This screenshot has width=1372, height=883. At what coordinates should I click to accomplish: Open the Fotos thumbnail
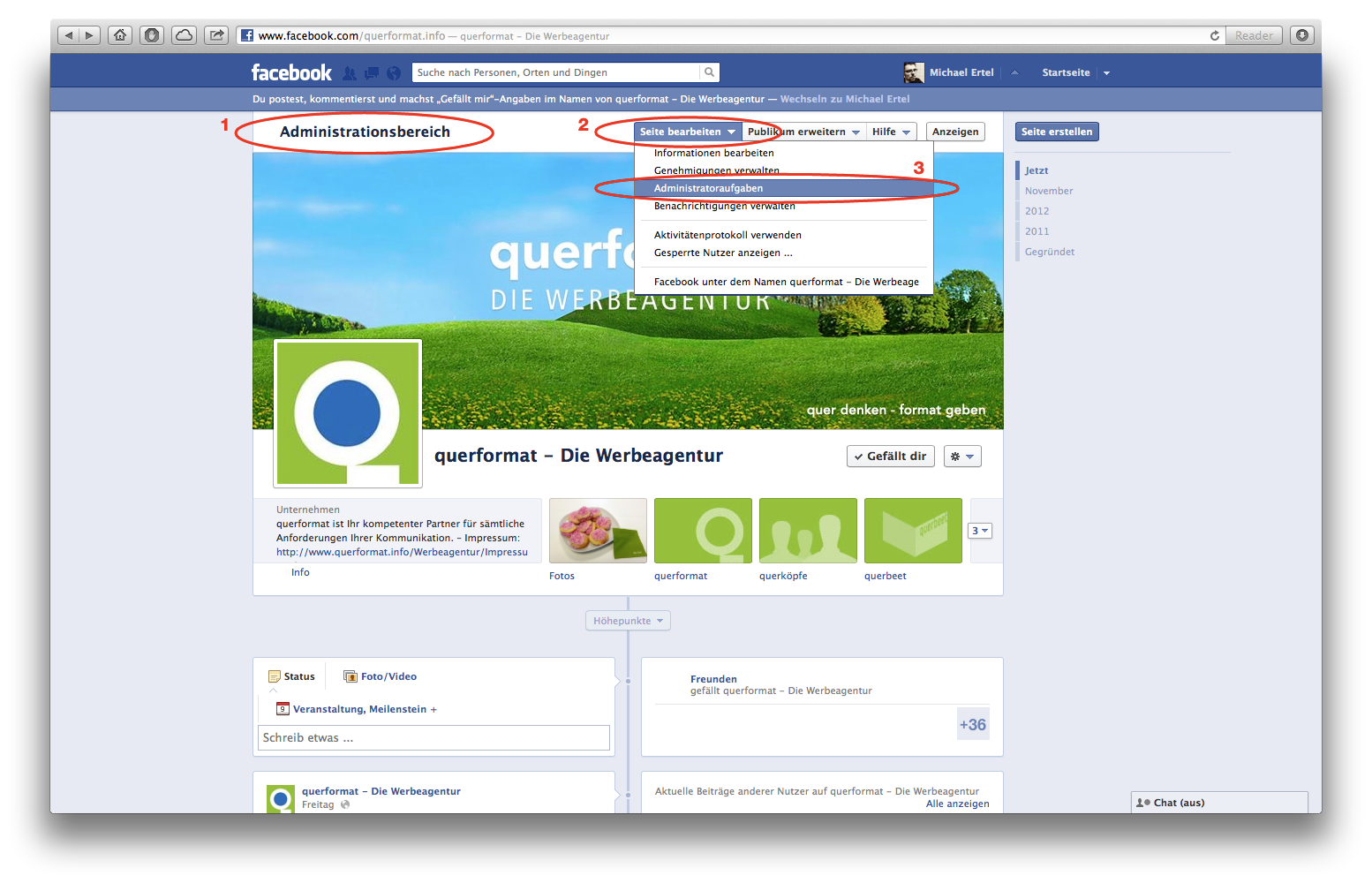click(598, 531)
